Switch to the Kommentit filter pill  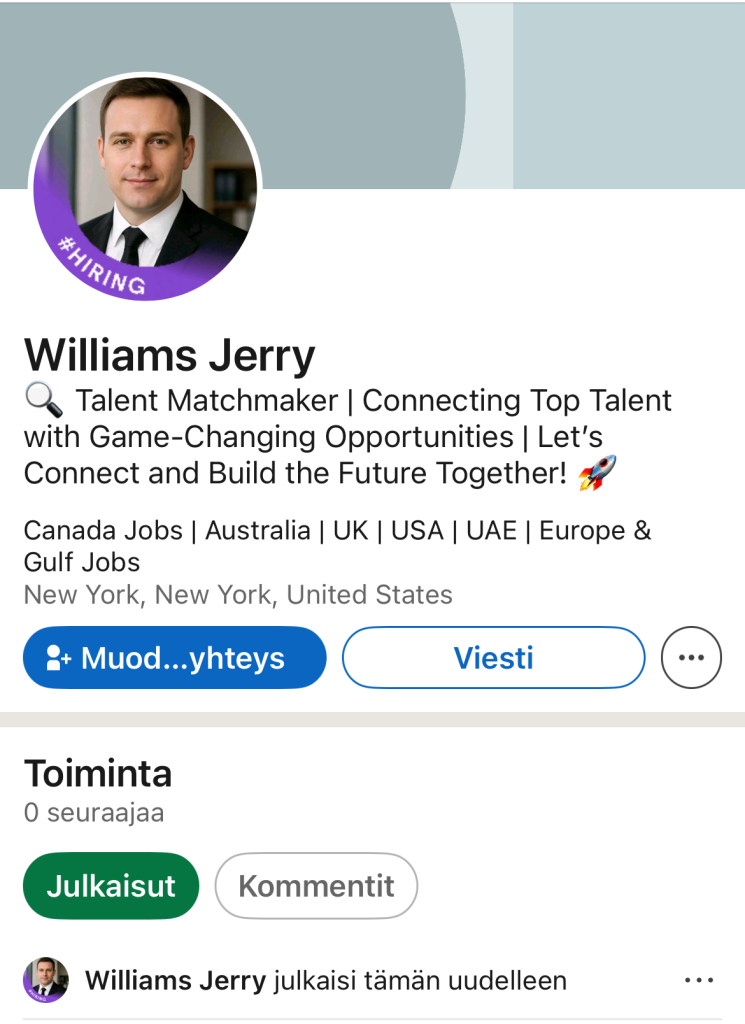(316, 885)
